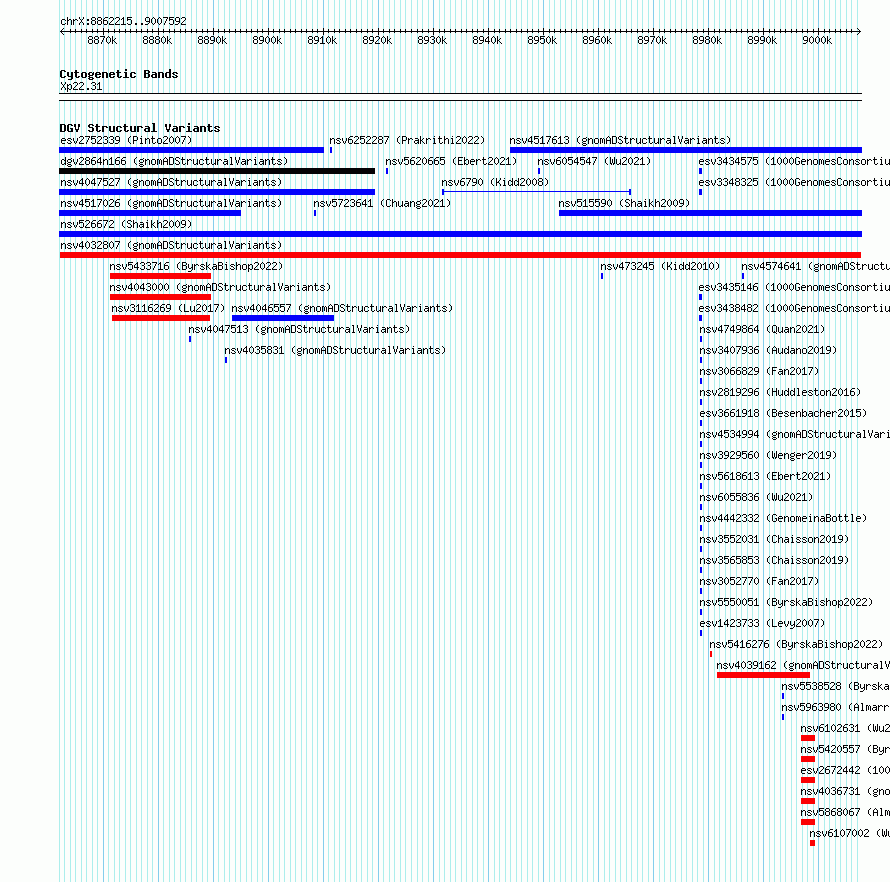Viewport: 890px width, 882px height.
Task: Click the nsv2819296 (Huddleston2016) label
Action: click(x=780, y=392)
